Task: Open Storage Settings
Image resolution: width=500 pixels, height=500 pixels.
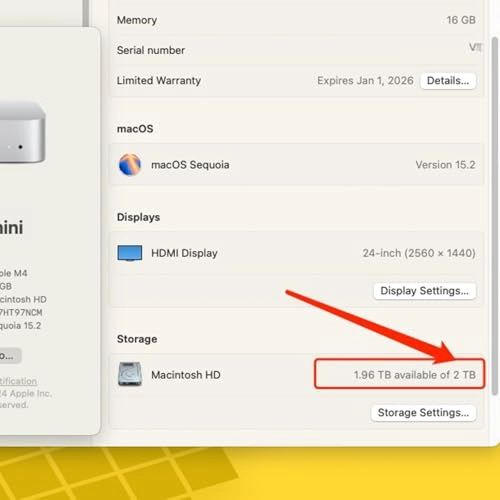Action: pos(423,413)
